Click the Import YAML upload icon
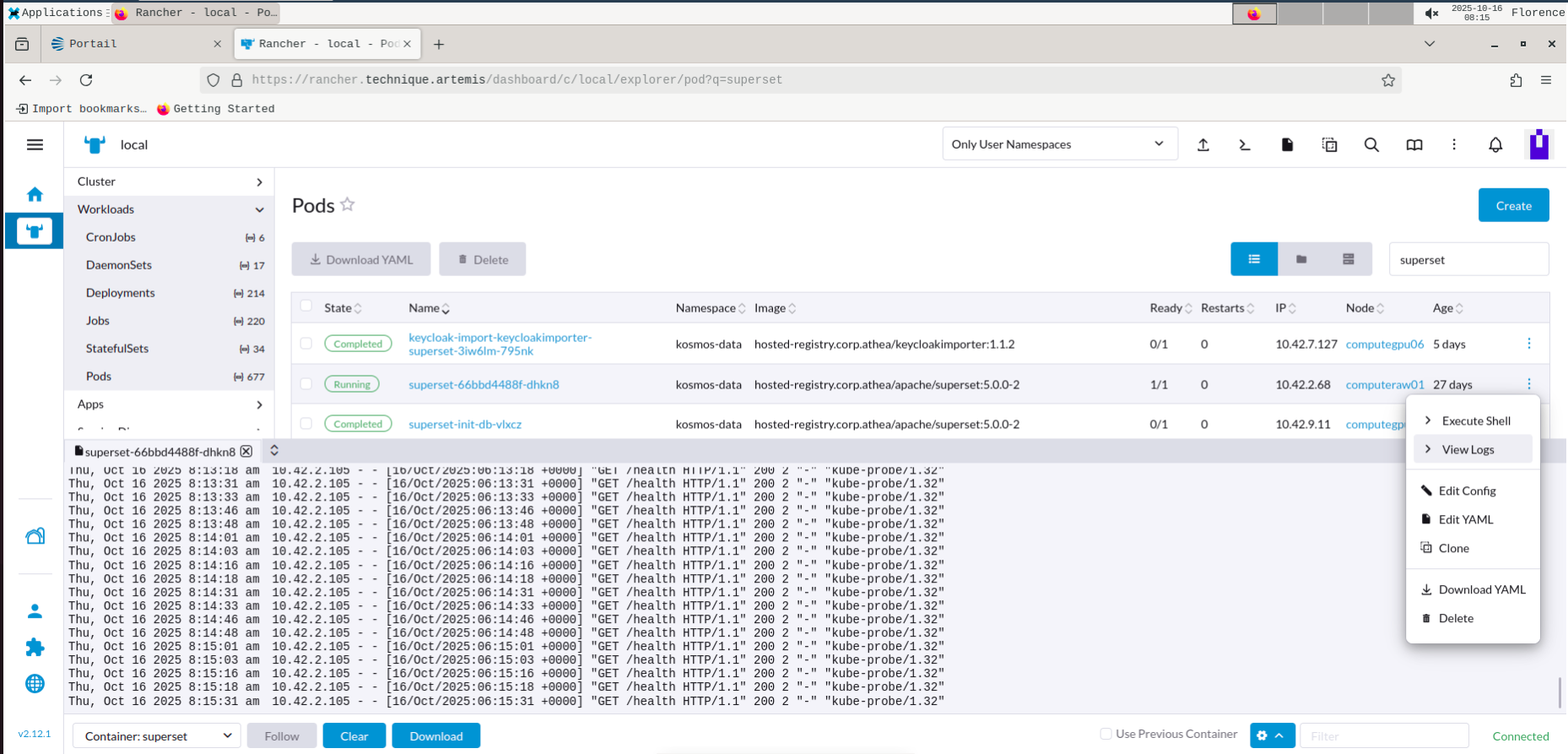The height and width of the screenshot is (754, 1568). click(x=1203, y=145)
